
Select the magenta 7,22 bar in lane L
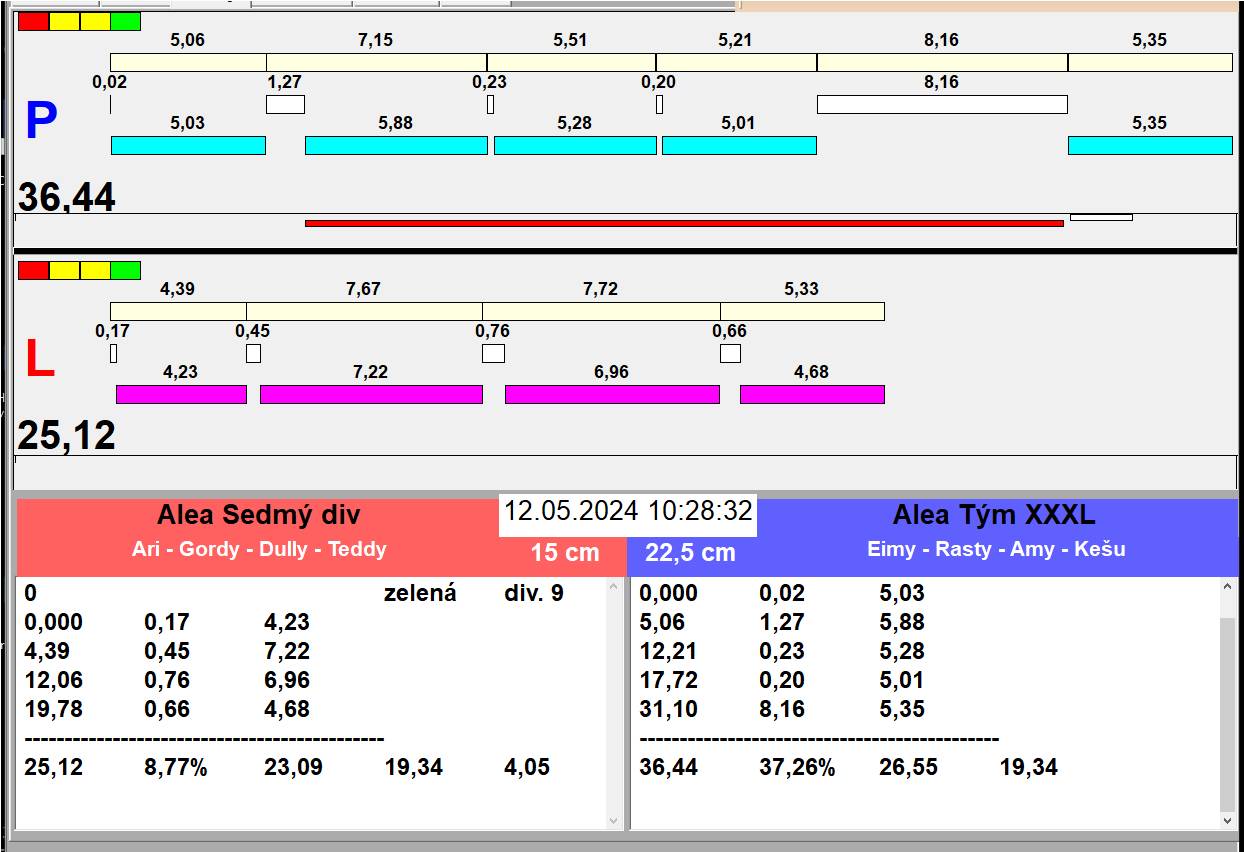click(x=371, y=394)
